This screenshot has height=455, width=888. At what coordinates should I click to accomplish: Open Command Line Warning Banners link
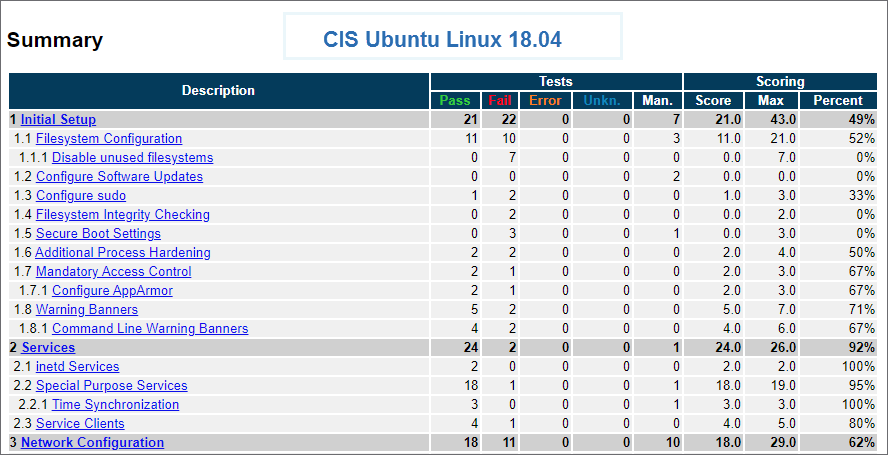pyautogui.click(x=150, y=329)
